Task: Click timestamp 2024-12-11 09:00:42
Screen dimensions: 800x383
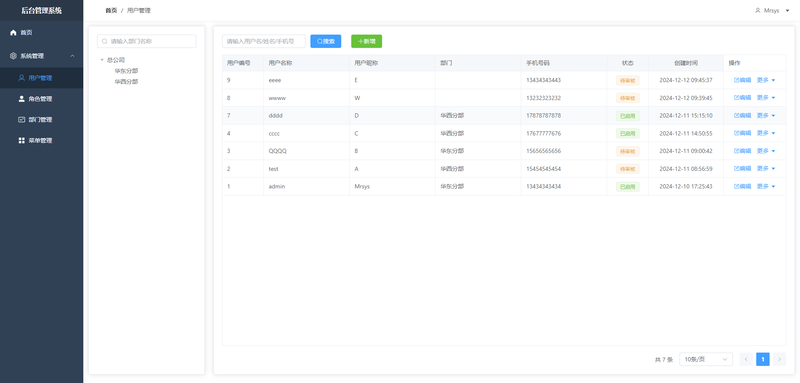Action: [x=686, y=151]
